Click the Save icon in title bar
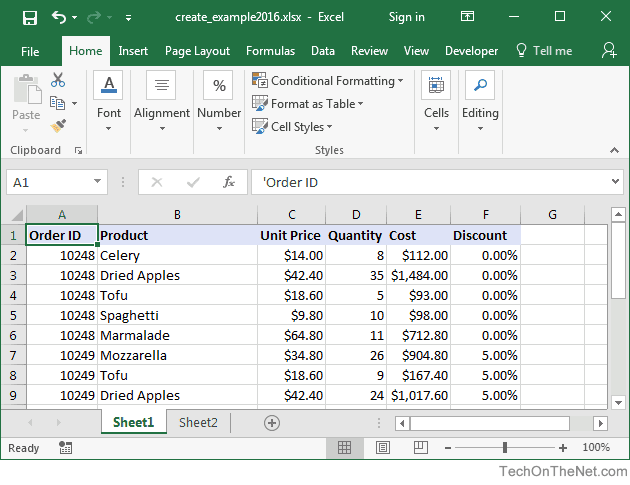The image size is (630, 485). point(30,18)
